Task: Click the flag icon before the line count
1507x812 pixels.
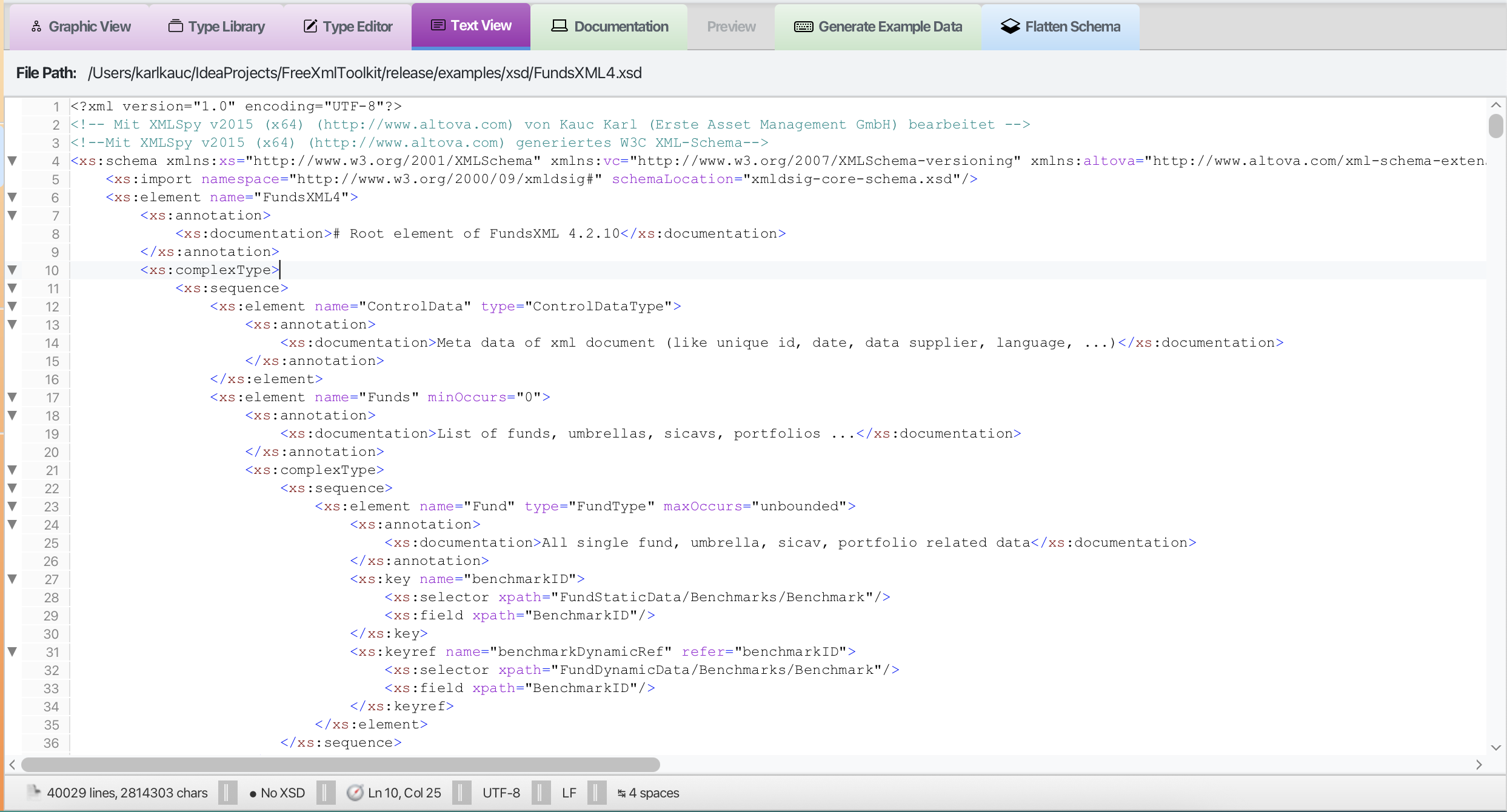Action: [x=35, y=793]
